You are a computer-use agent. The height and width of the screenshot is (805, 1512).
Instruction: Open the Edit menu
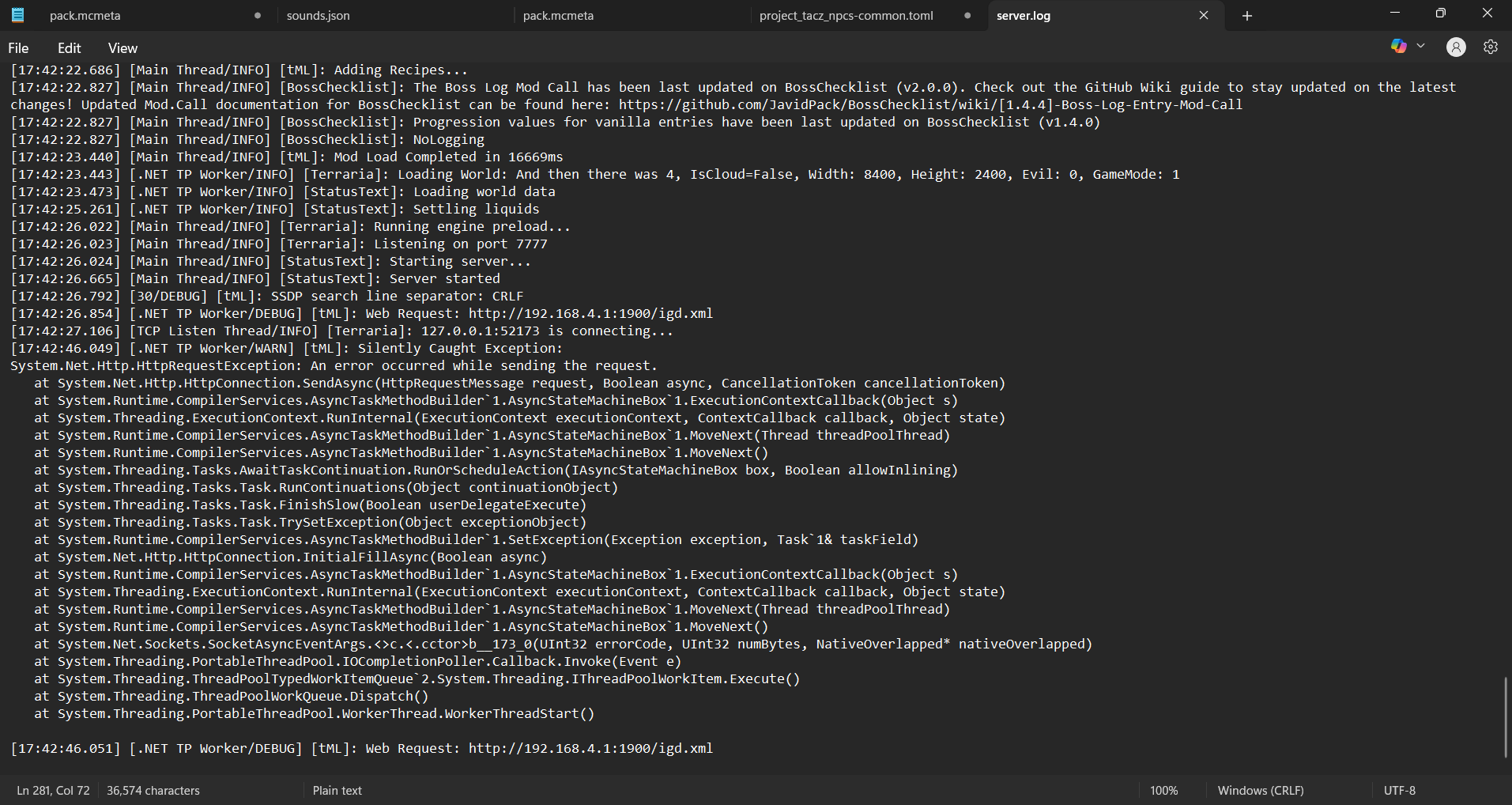click(x=70, y=48)
